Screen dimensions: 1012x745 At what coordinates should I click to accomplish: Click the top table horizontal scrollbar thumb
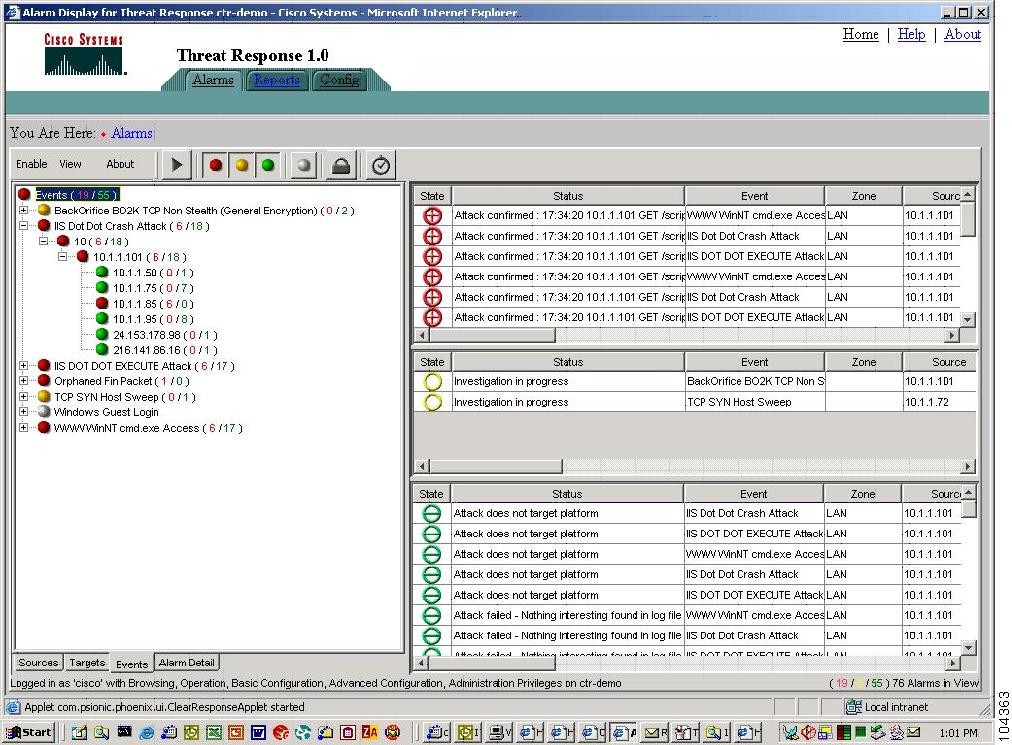tap(492, 335)
